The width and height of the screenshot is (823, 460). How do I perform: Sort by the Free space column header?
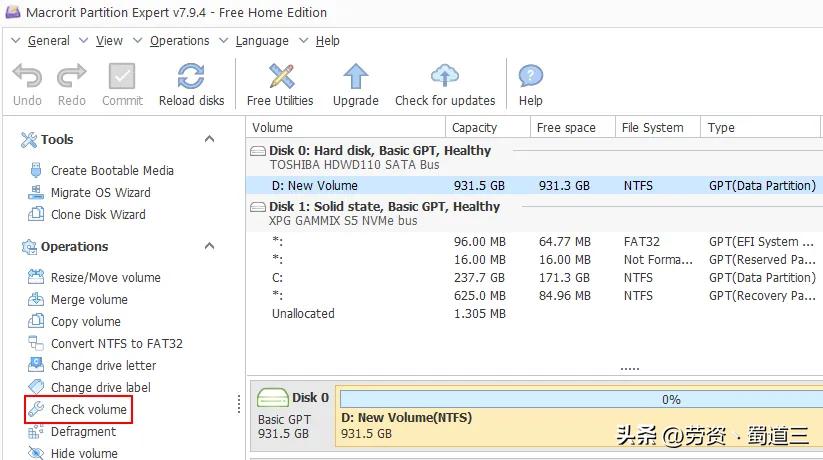coord(573,128)
